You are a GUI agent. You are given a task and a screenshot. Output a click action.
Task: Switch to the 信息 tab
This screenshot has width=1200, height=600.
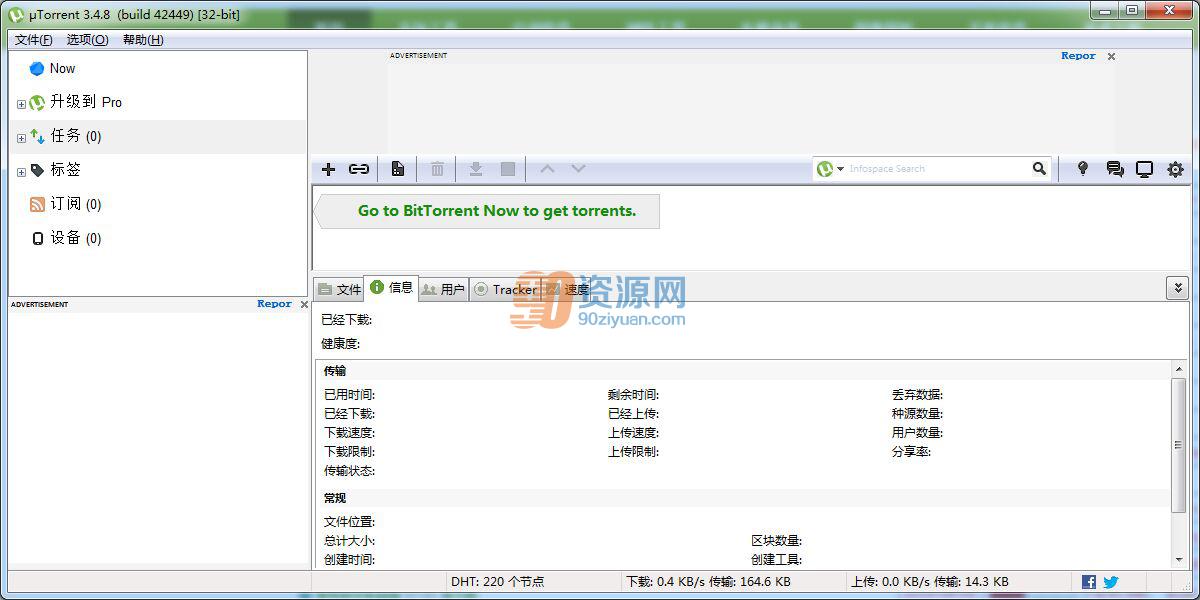coord(391,287)
